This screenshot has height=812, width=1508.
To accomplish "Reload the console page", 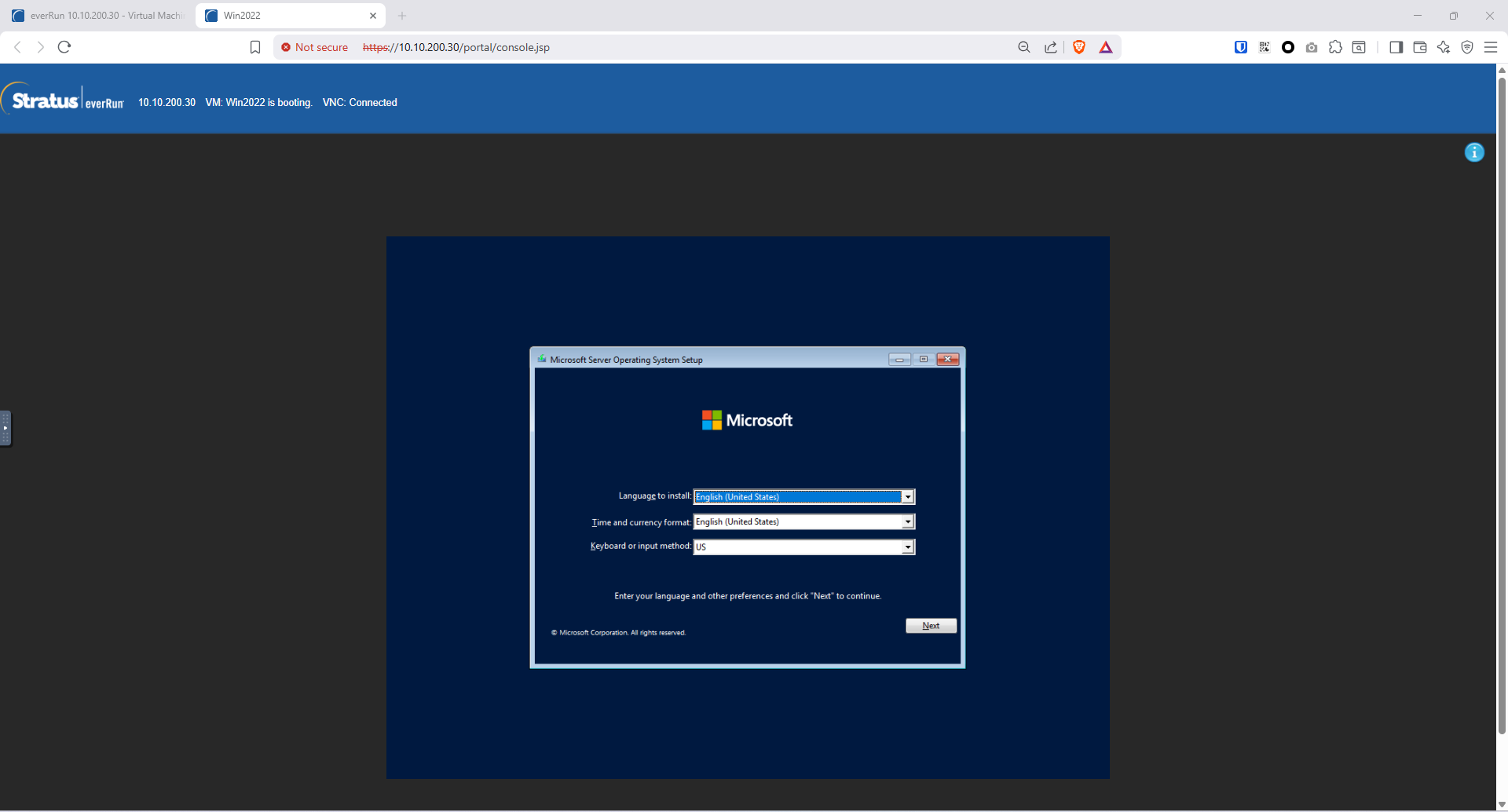I will coord(64,47).
